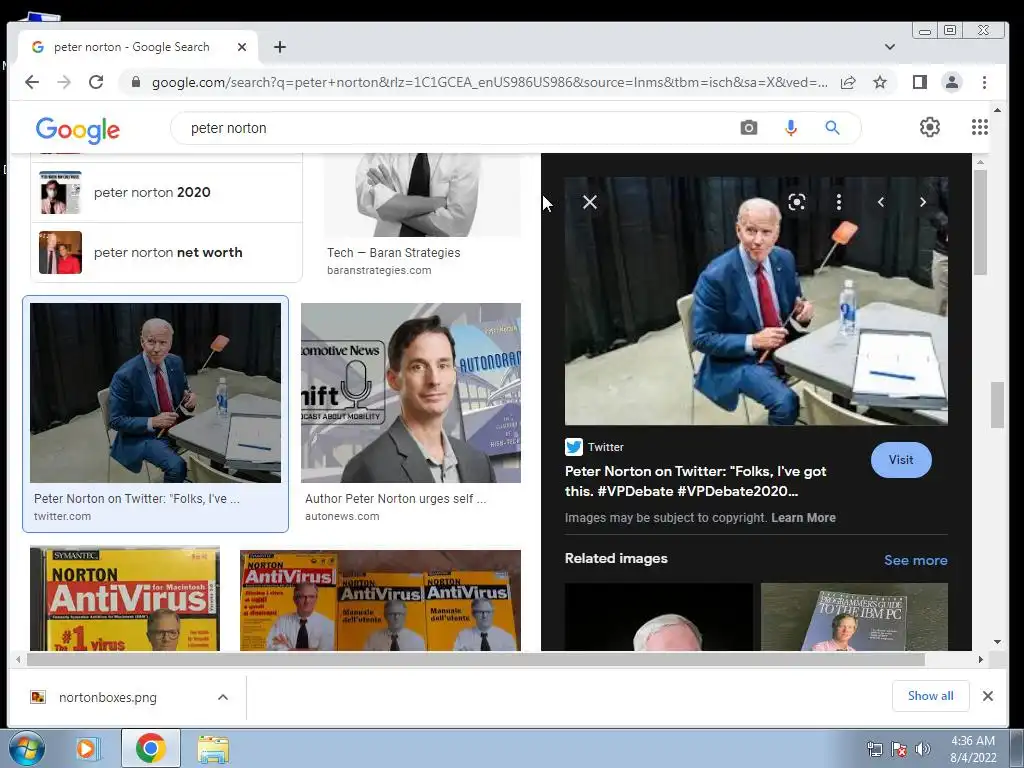The height and width of the screenshot is (768, 1024).
Task: Click the horizontal page scrollbar
Action: point(475,660)
